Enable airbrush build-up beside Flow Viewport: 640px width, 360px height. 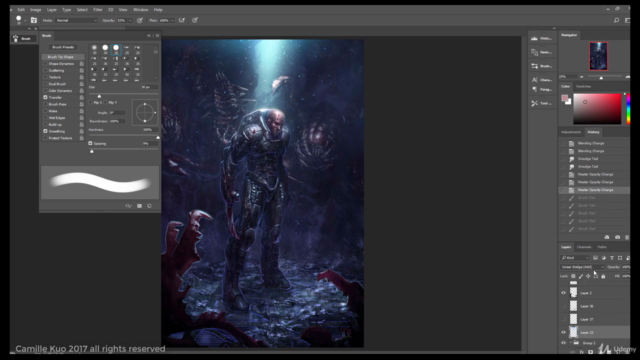182,20
